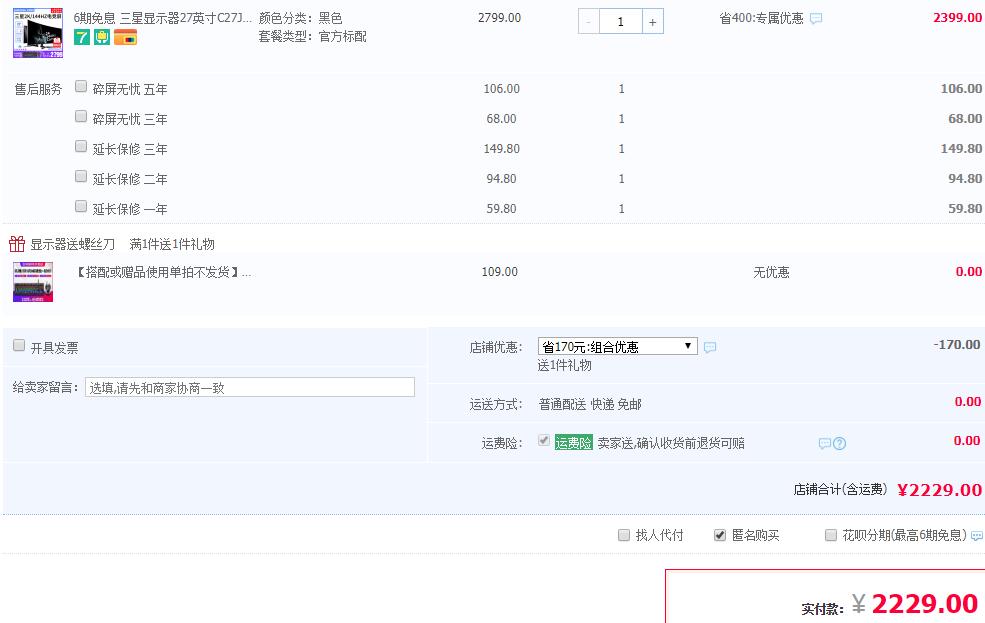Image resolution: width=985 pixels, height=623 pixels.
Task: Check the 碎屏无忧 五年 service option
Action: pyautogui.click(x=81, y=86)
